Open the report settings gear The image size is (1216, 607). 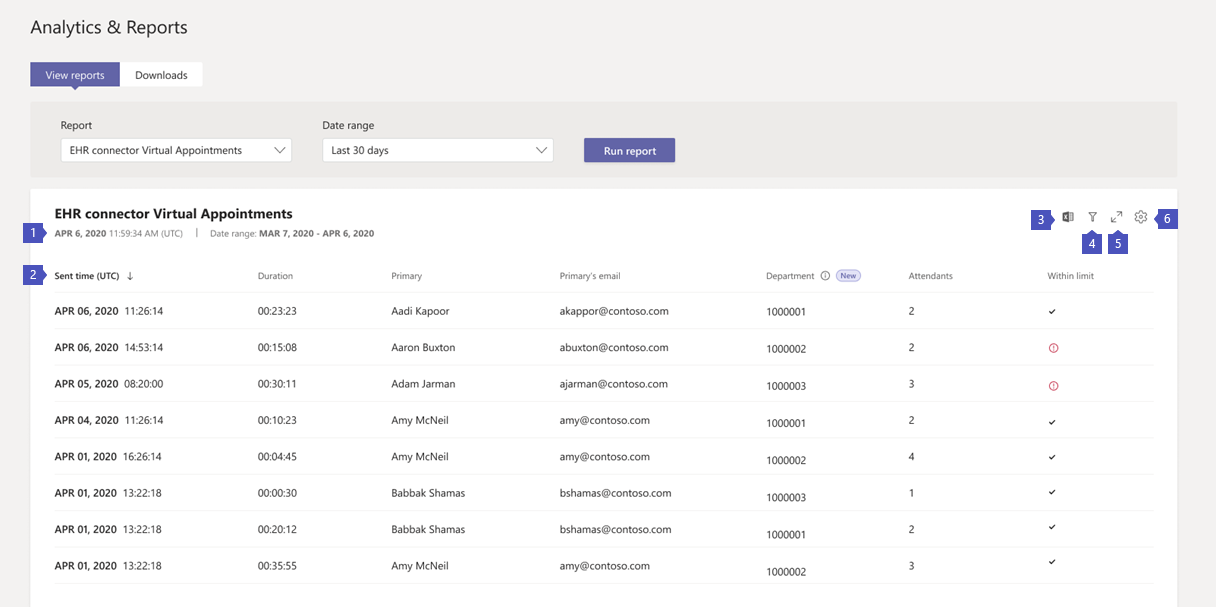coord(1141,217)
